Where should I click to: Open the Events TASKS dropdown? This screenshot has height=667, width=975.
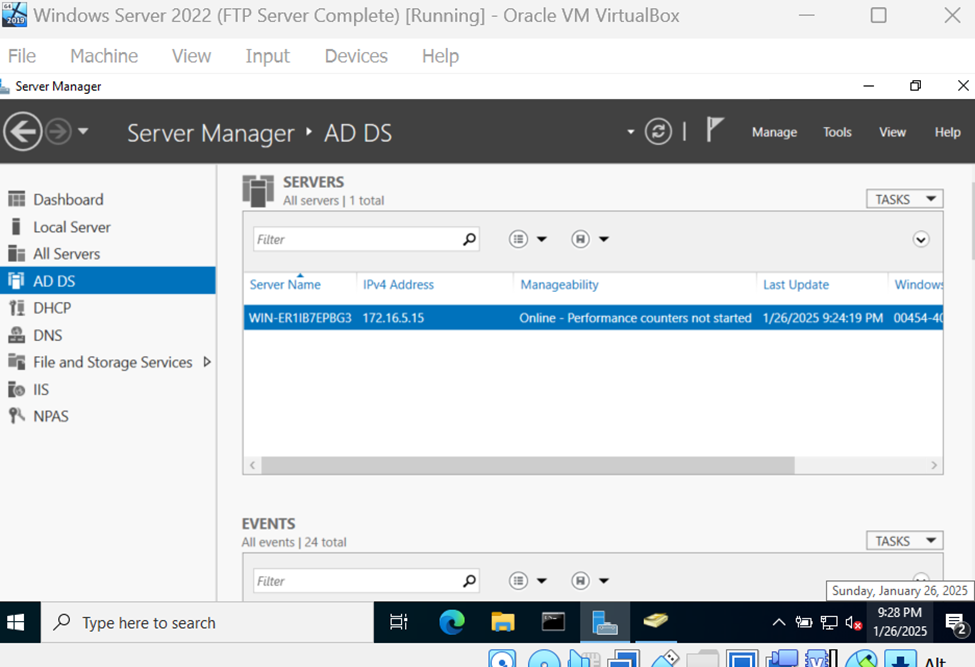[905, 541]
